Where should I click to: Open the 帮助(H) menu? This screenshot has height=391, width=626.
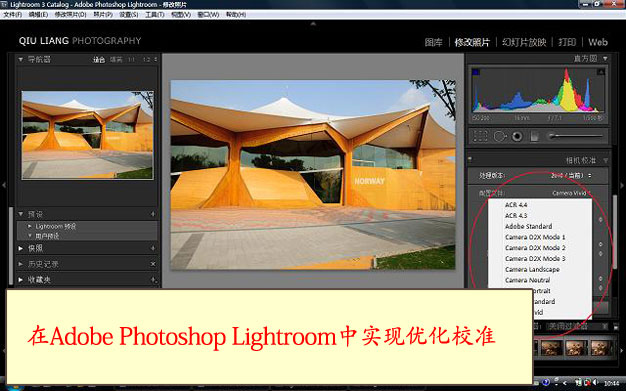[x=236, y=14]
